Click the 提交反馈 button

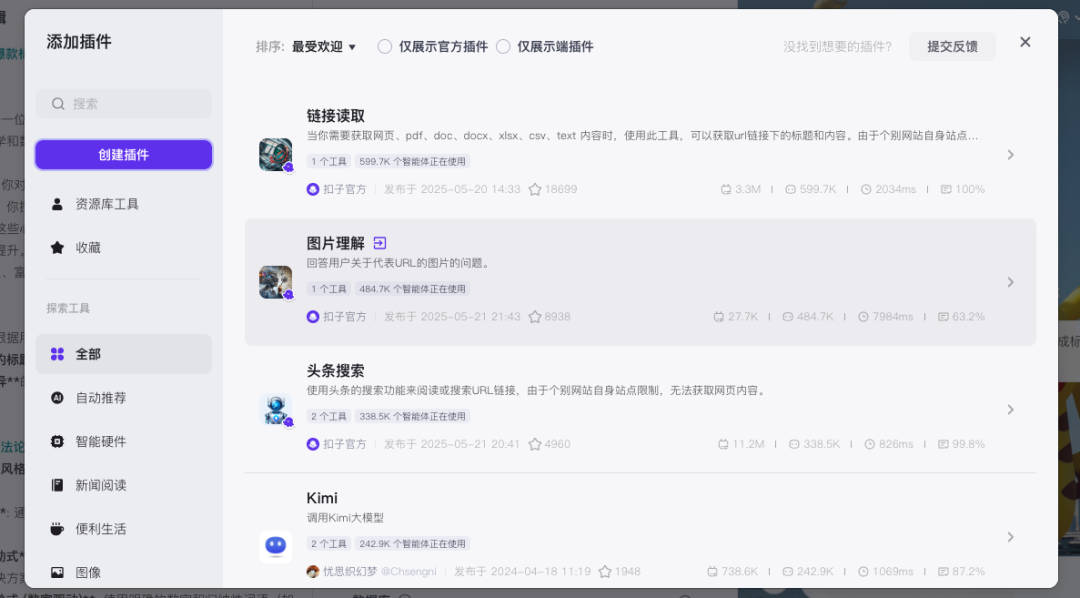(953, 47)
